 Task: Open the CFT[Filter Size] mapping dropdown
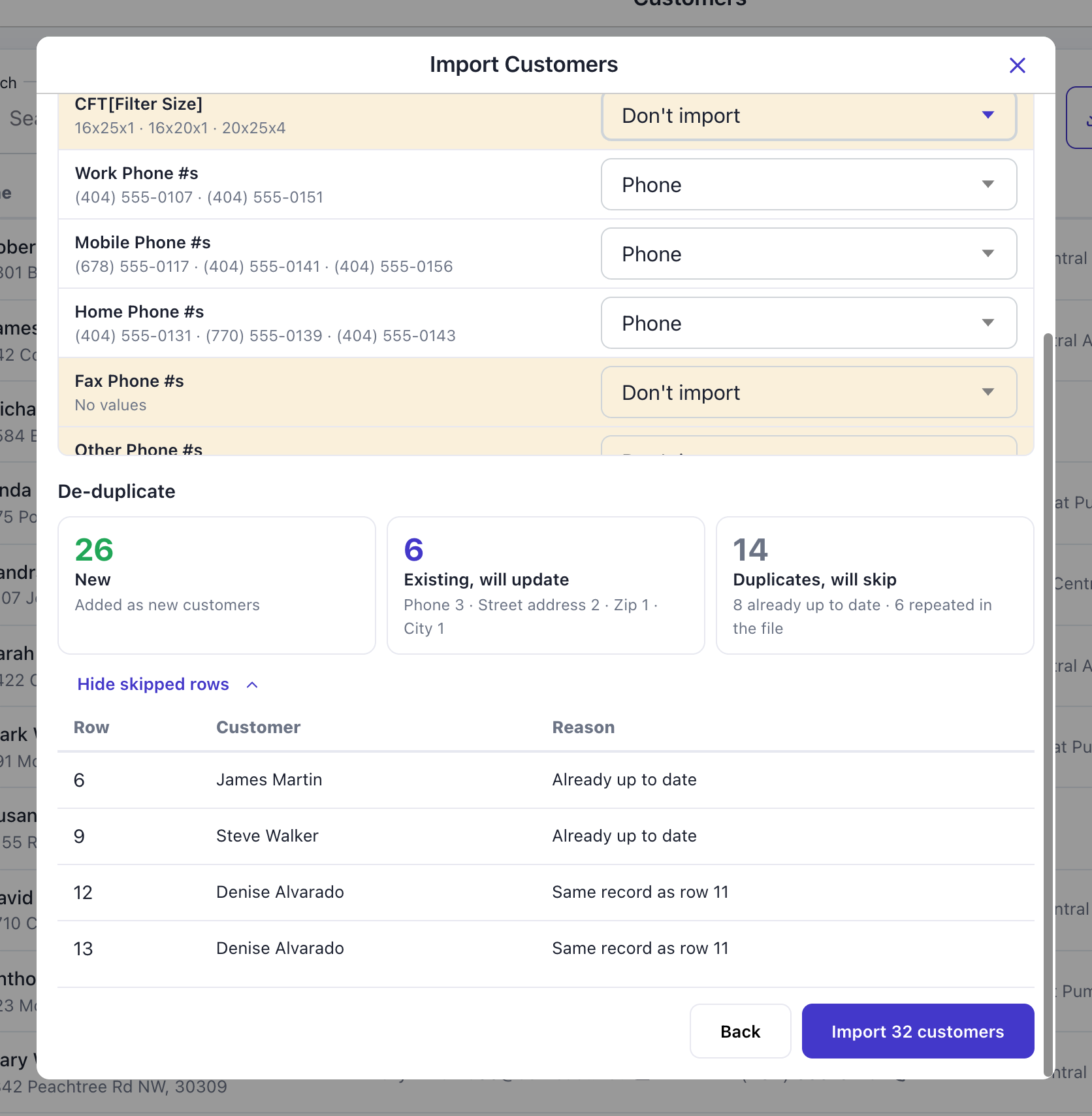pos(809,116)
